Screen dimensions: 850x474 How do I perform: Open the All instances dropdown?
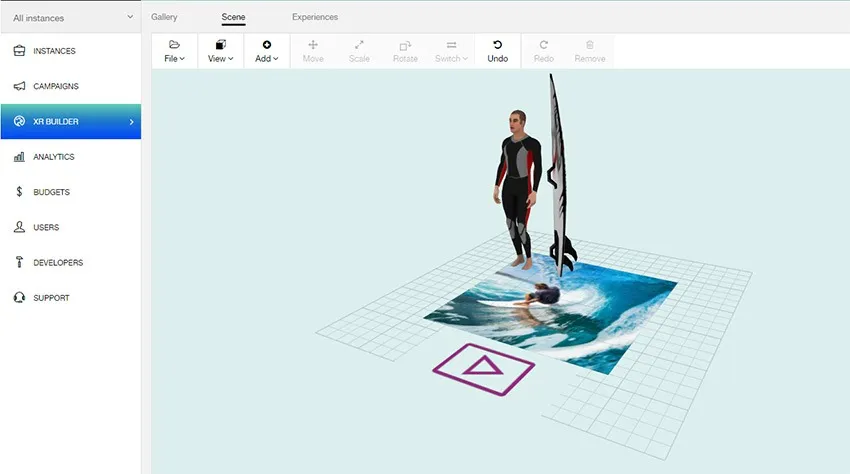[x=70, y=17]
